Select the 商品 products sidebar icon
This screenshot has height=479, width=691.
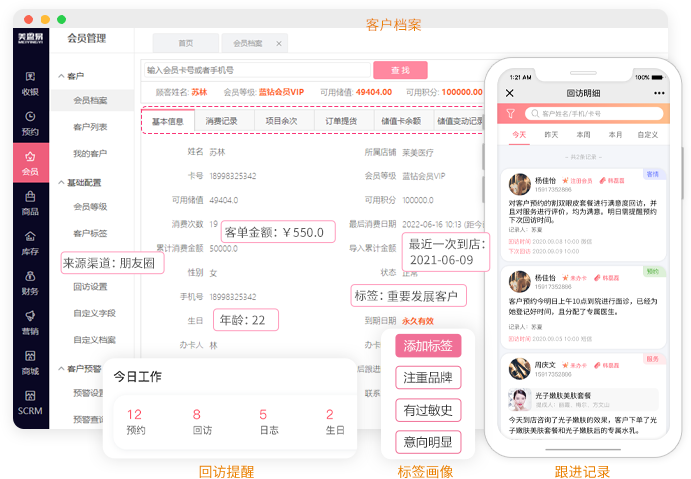(x=30, y=203)
